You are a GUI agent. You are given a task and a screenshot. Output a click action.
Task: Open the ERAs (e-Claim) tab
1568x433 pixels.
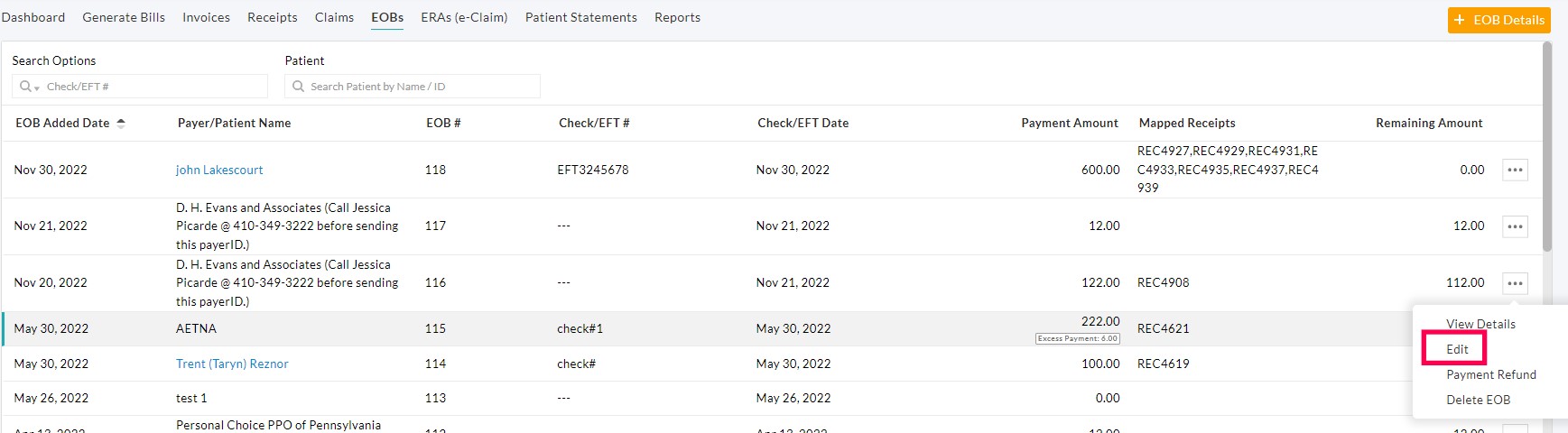[464, 17]
